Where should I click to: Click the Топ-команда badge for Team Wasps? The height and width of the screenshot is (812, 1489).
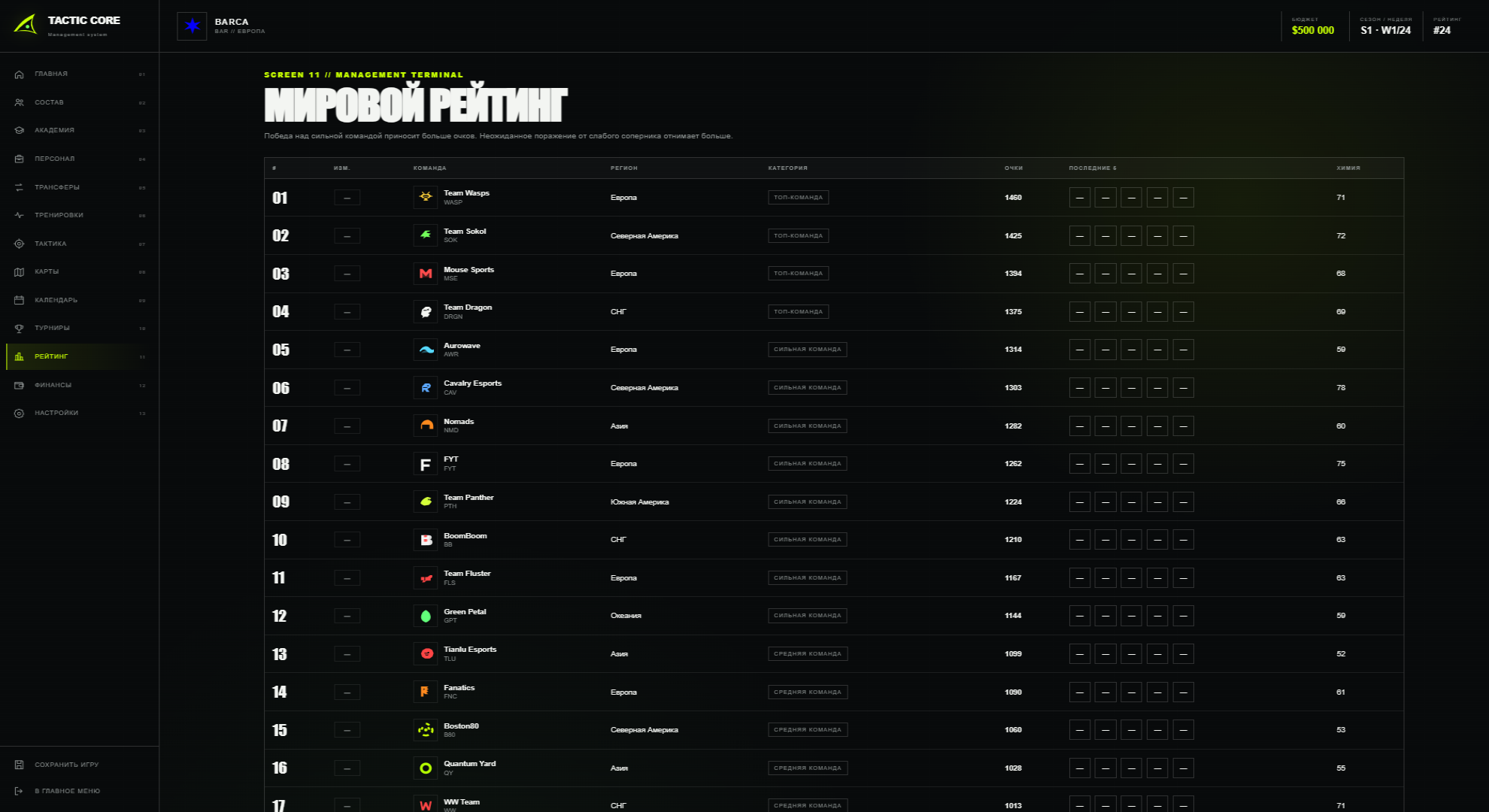pyautogui.click(x=798, y=198)
